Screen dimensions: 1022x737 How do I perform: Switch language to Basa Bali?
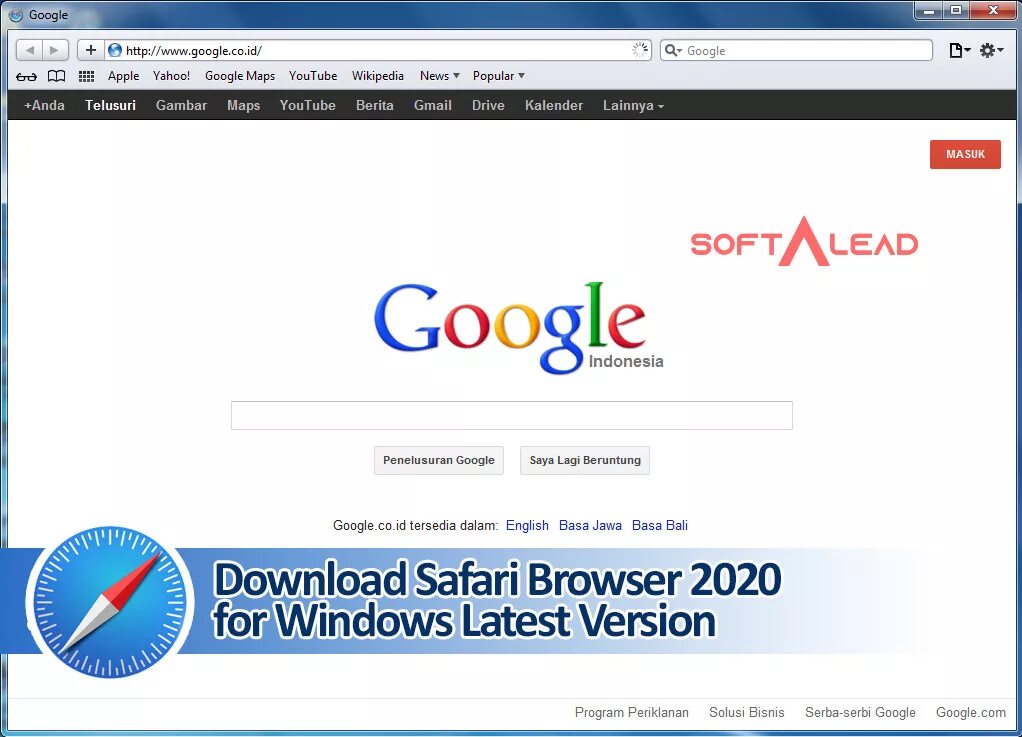tap(660, 525)
